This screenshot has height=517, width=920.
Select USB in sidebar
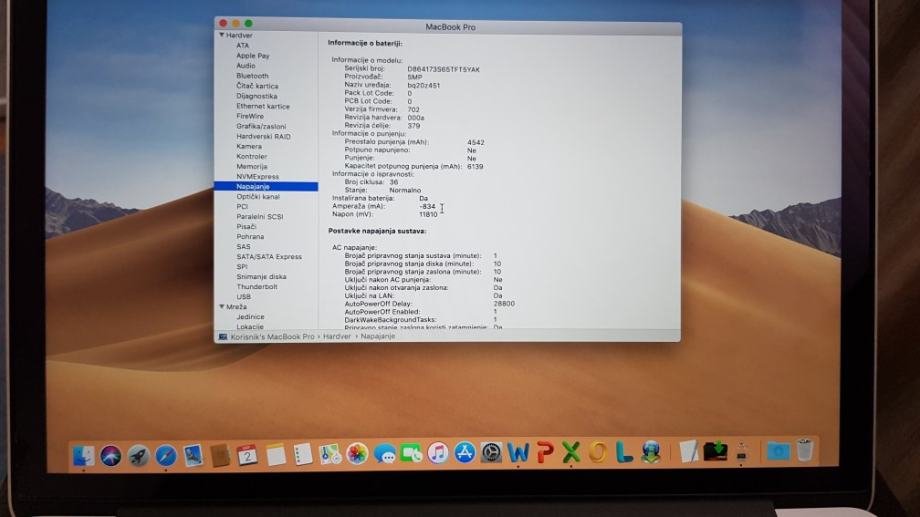click(x=243, y=296)
